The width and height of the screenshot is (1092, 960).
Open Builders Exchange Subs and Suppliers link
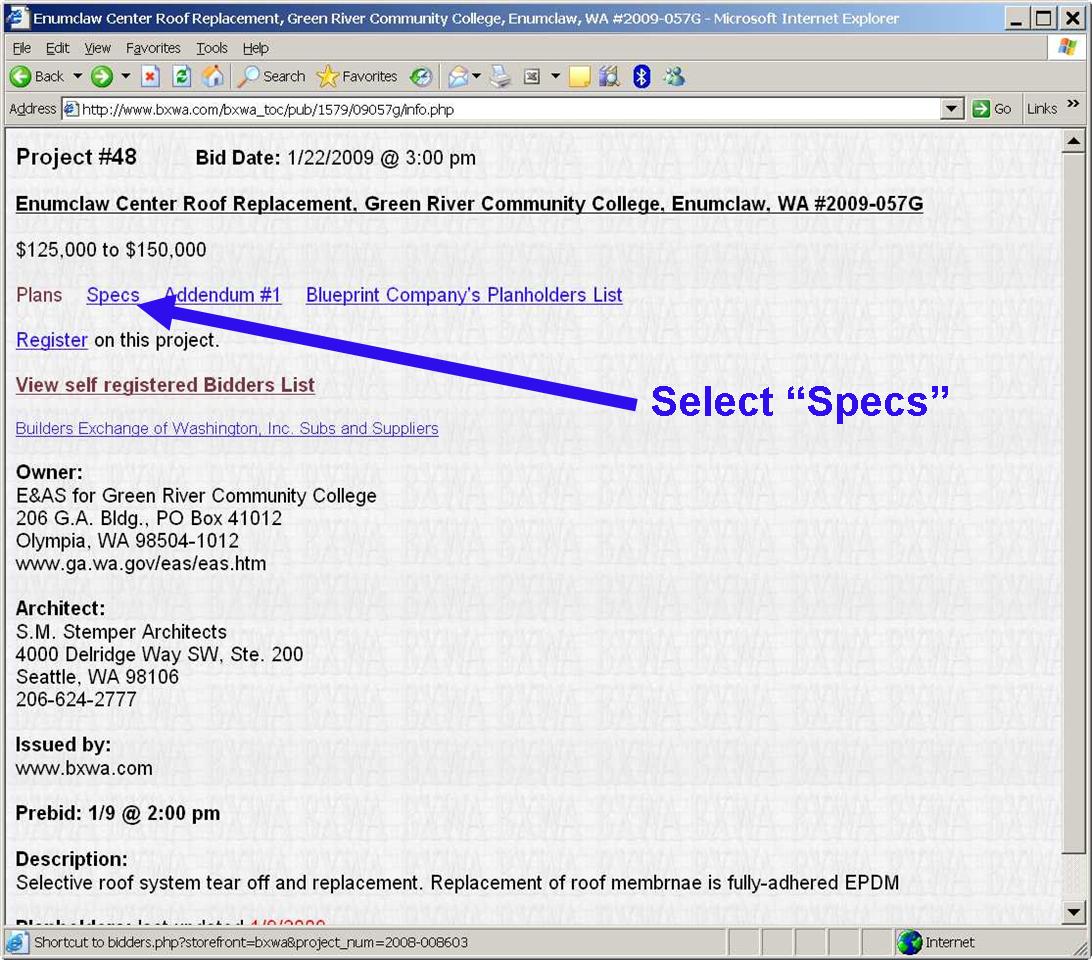[x=227, y=428]
